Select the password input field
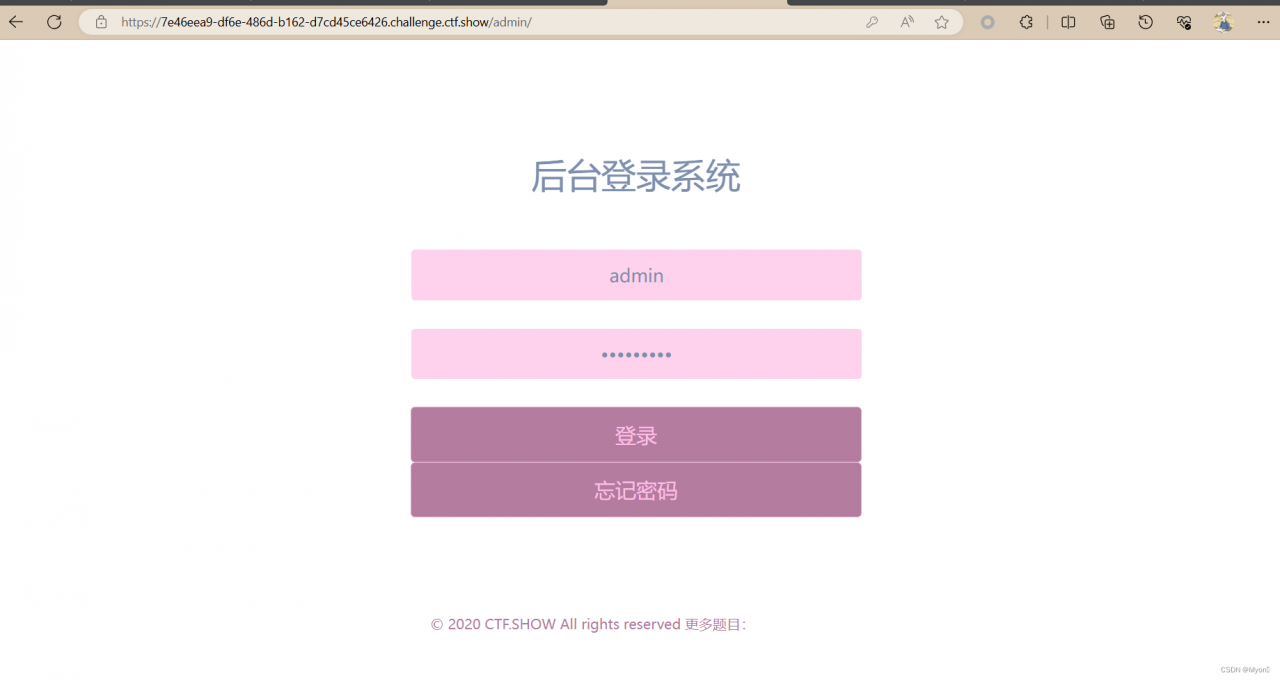This screenshot has width=1280, height=680. coord(636,353)
